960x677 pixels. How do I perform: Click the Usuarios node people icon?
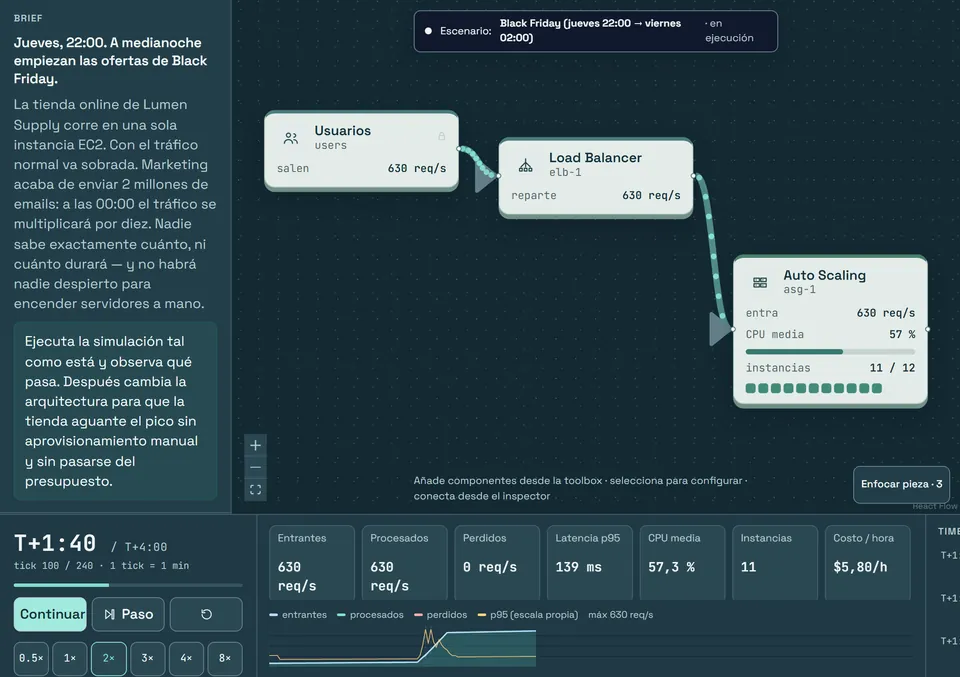pos(291,138)
